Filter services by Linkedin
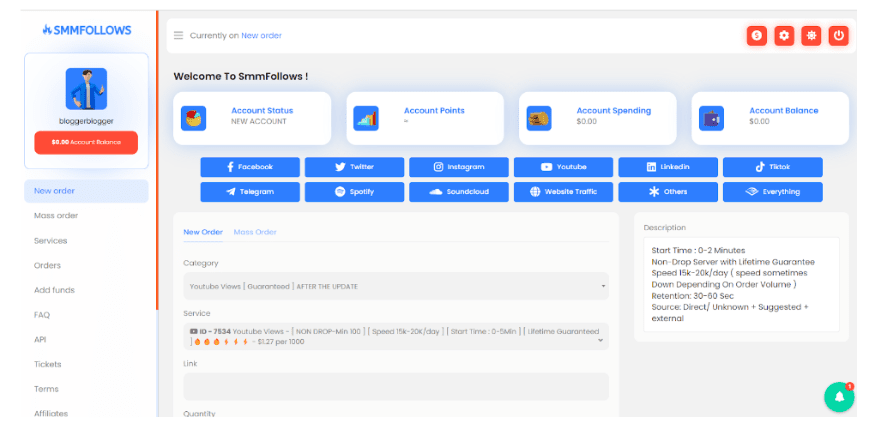 click(668, 167)
